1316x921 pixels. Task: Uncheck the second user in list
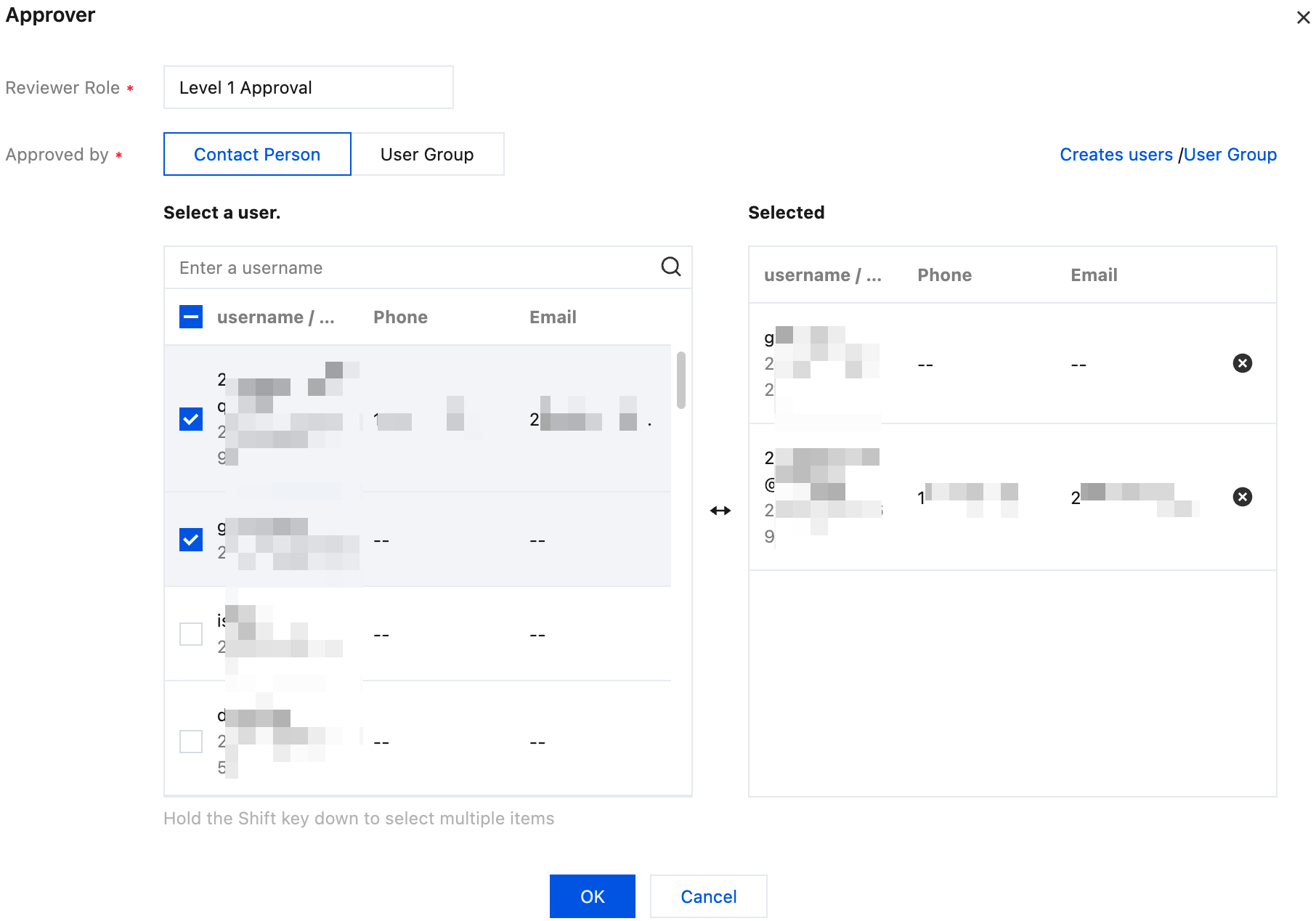pyautogui.click(x=191, y=540)
